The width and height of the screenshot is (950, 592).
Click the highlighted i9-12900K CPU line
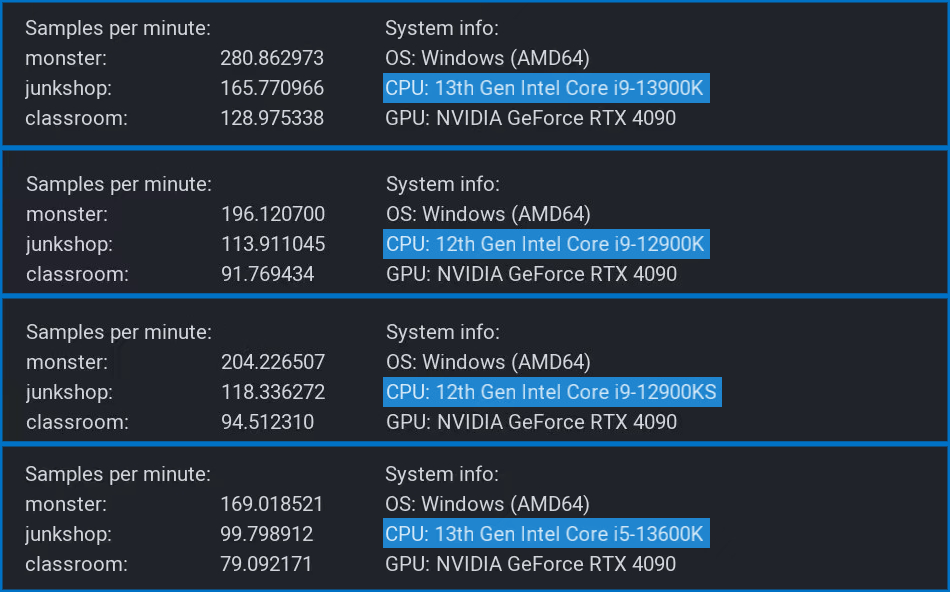(x=546, y=244)
